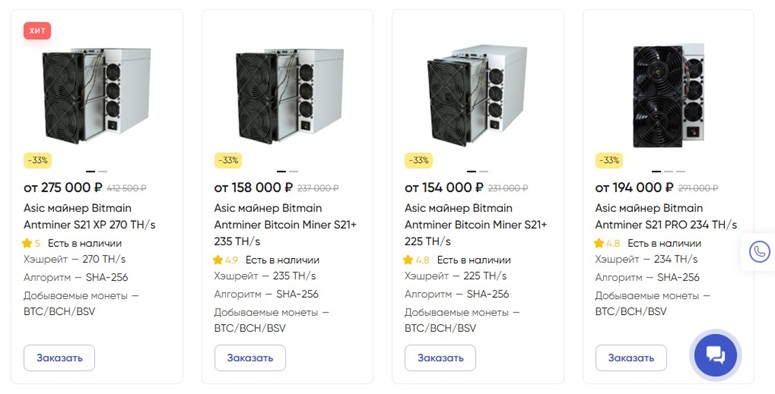Click the phone callback icon

(759, 252)
